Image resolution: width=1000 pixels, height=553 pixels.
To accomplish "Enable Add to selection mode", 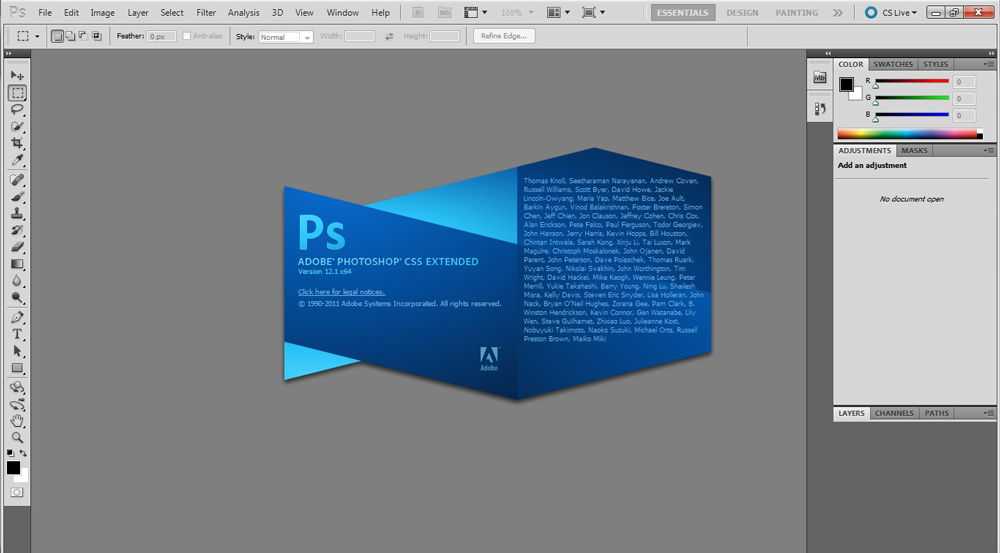I will pyautogui.click(x=70, y=36).
